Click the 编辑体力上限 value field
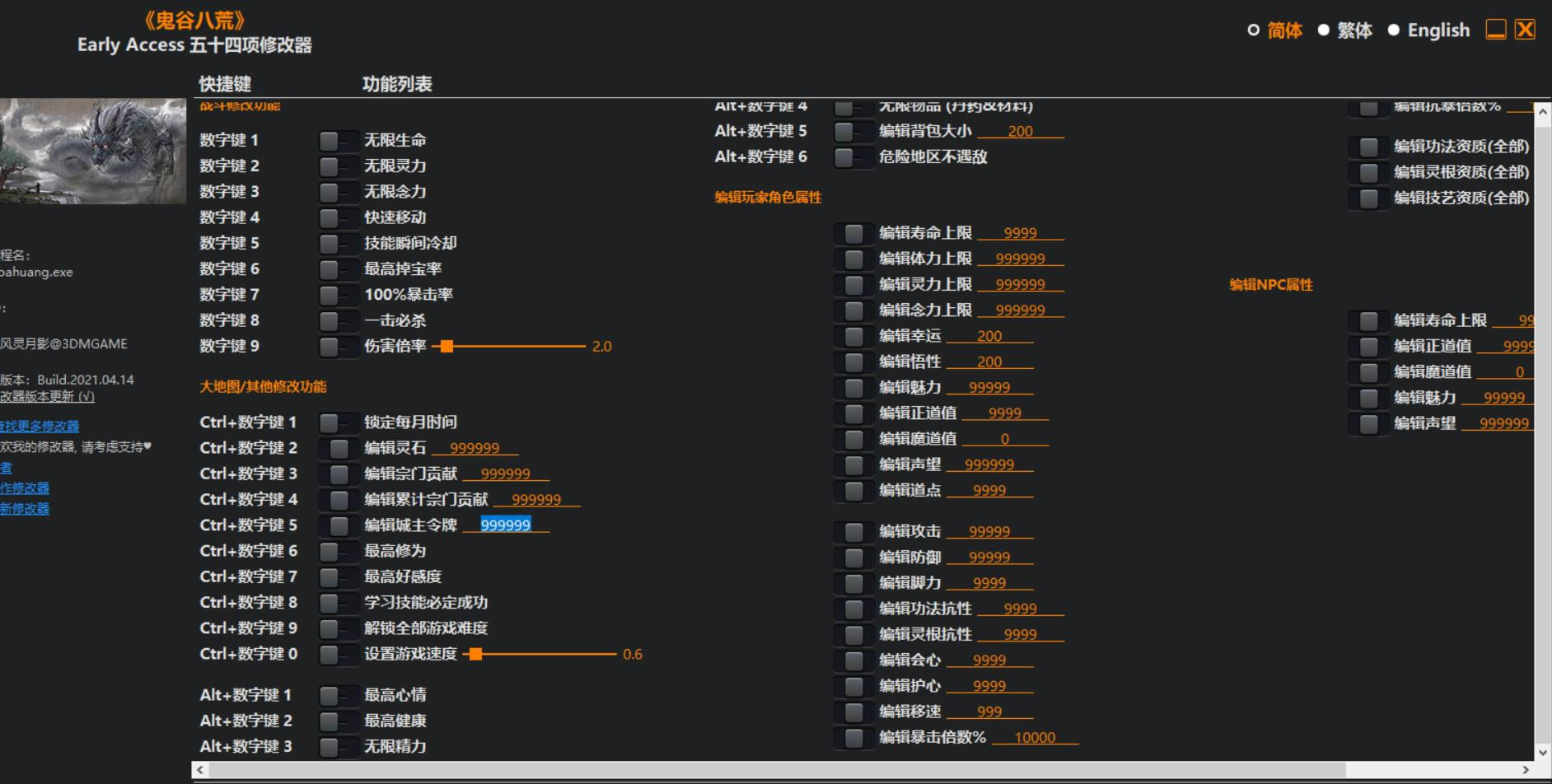 pos(1021,259)
